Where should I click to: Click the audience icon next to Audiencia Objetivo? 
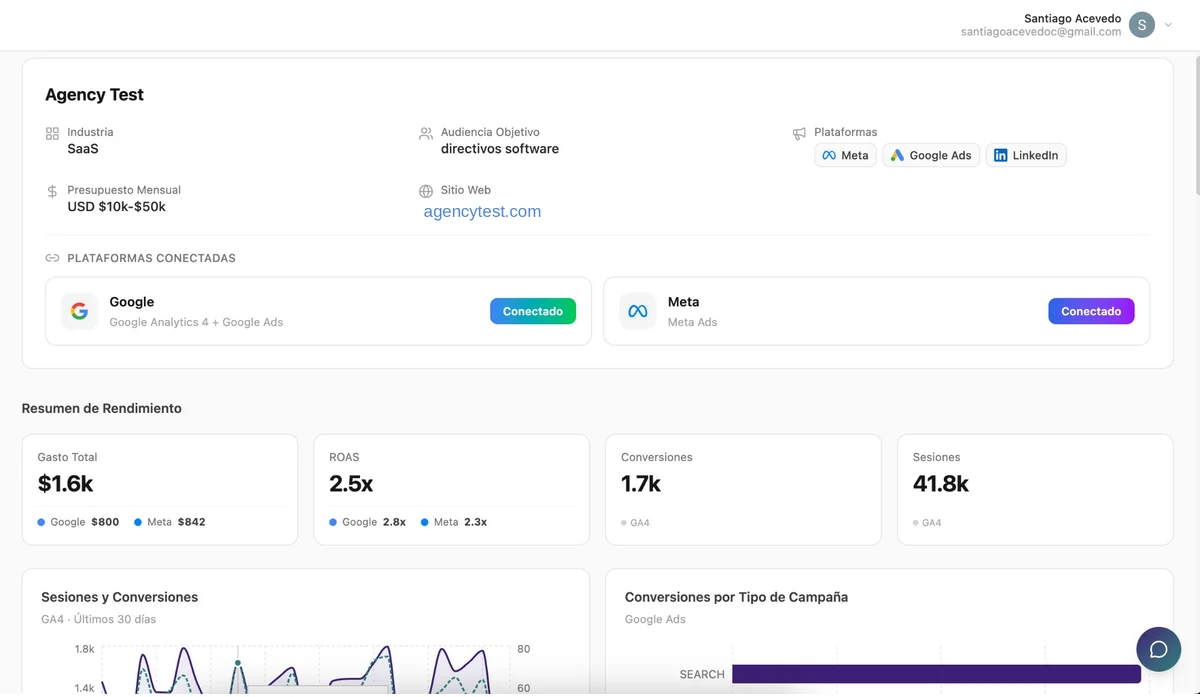point(425,132)
